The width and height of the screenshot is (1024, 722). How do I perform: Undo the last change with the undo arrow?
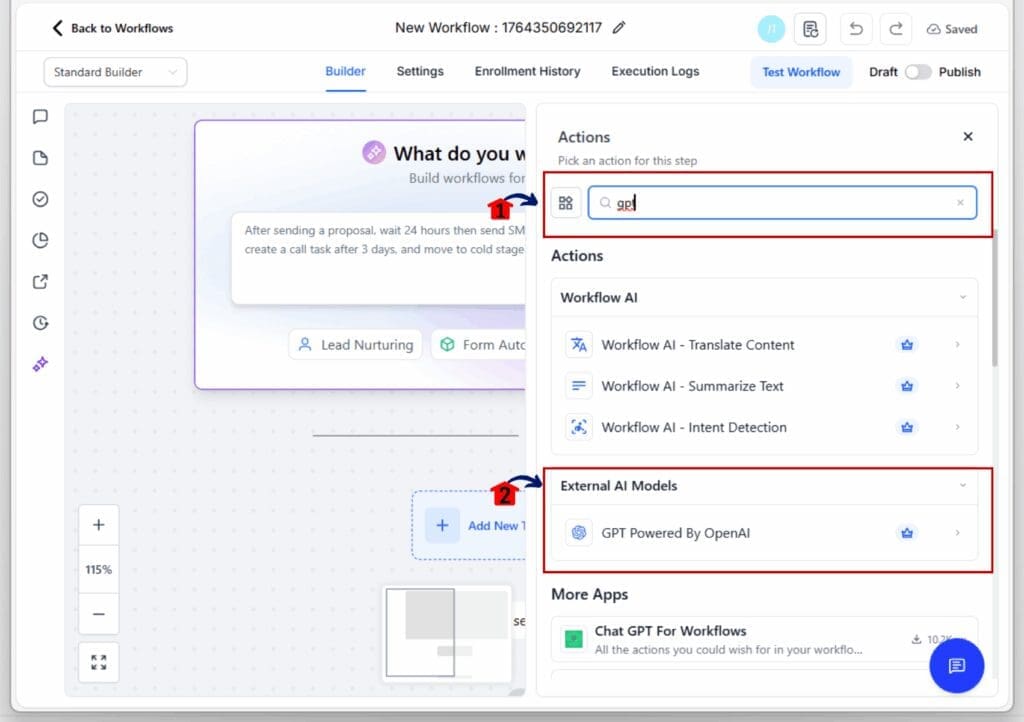coord(856,29)
